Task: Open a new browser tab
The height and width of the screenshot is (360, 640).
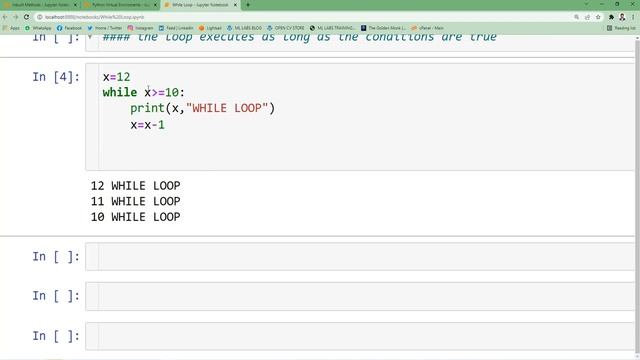Action: pyautogui.click(x=248, y=5)
